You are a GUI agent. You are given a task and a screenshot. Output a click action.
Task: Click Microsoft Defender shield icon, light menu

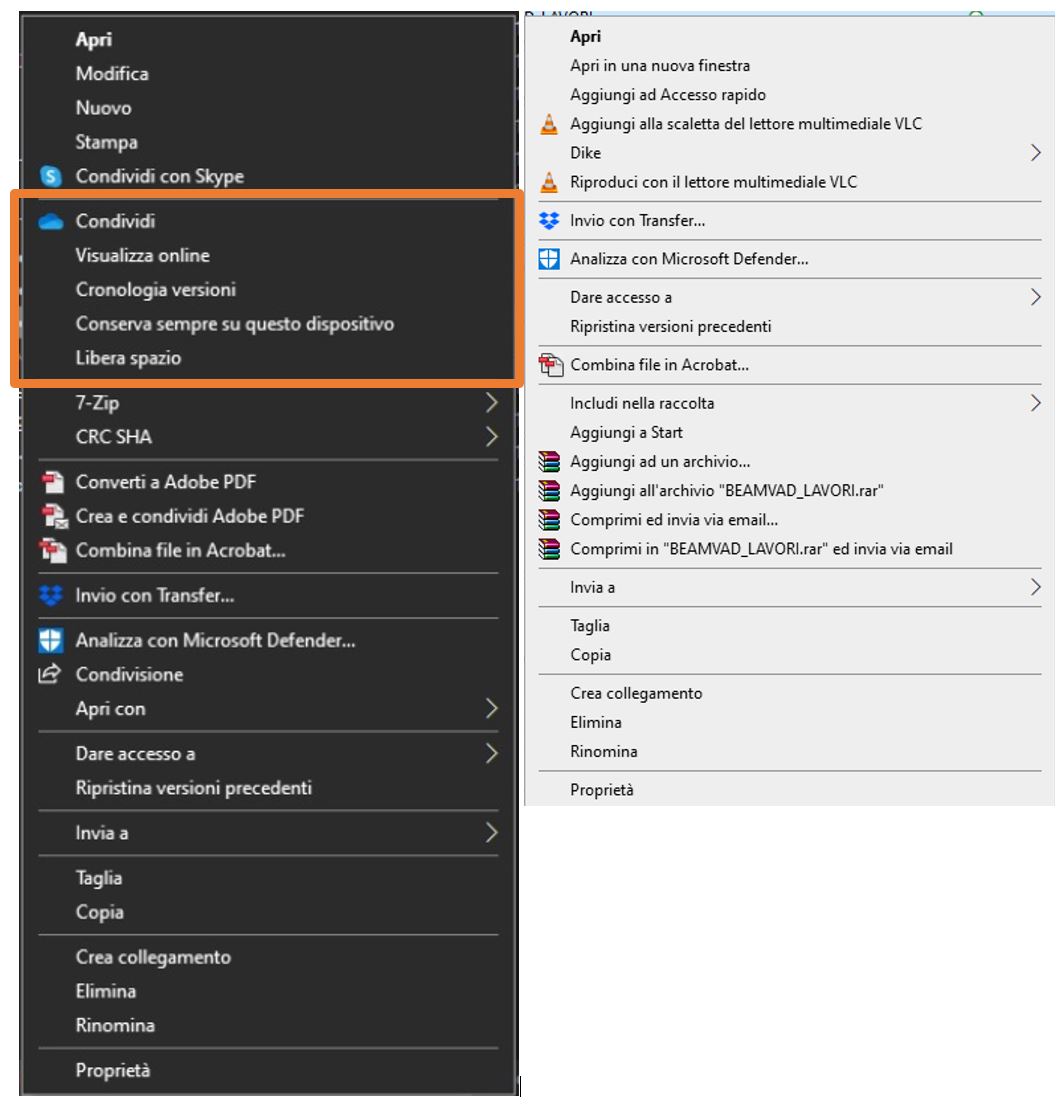click(549, 259)
